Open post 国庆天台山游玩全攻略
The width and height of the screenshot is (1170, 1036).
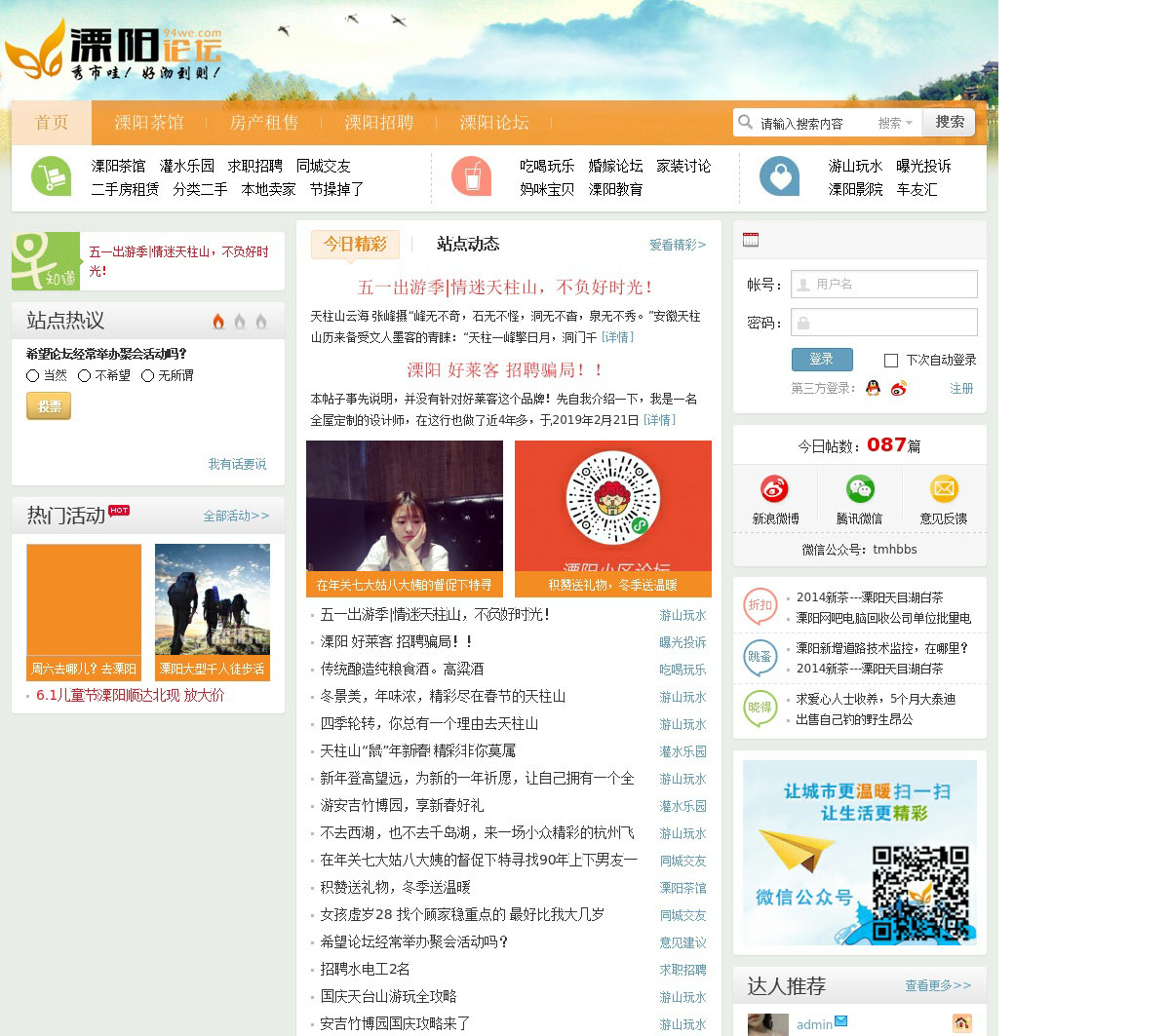coord(388,996)
